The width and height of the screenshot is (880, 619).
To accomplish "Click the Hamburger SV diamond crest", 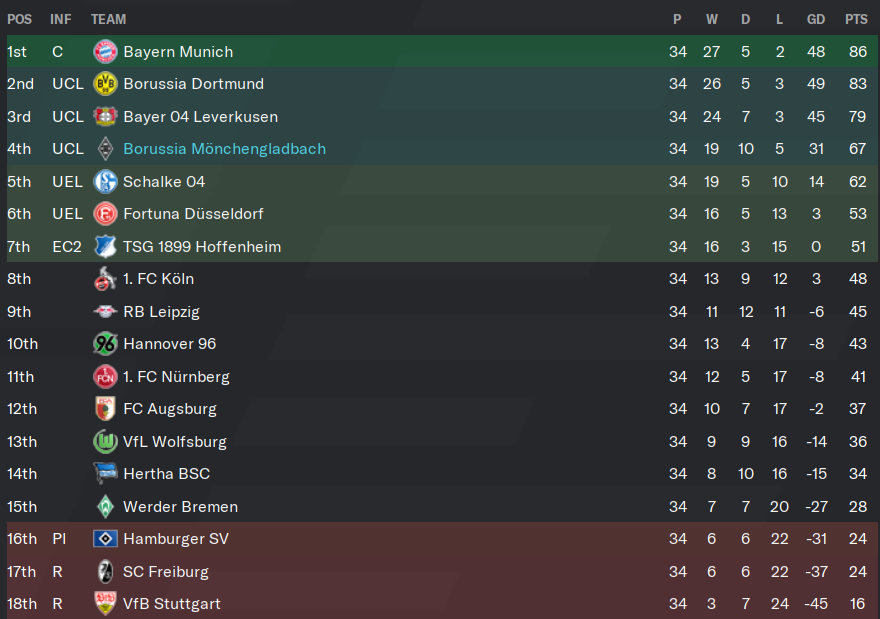I will [x=105, y=539].
